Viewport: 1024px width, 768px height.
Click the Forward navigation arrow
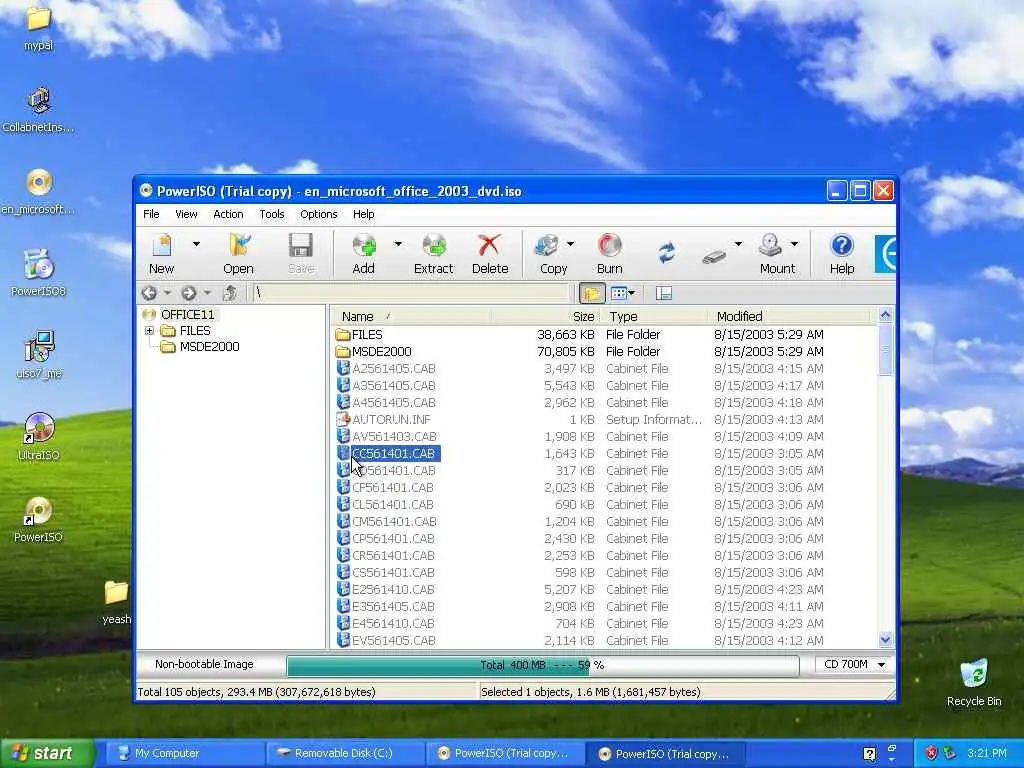point(189,293)
